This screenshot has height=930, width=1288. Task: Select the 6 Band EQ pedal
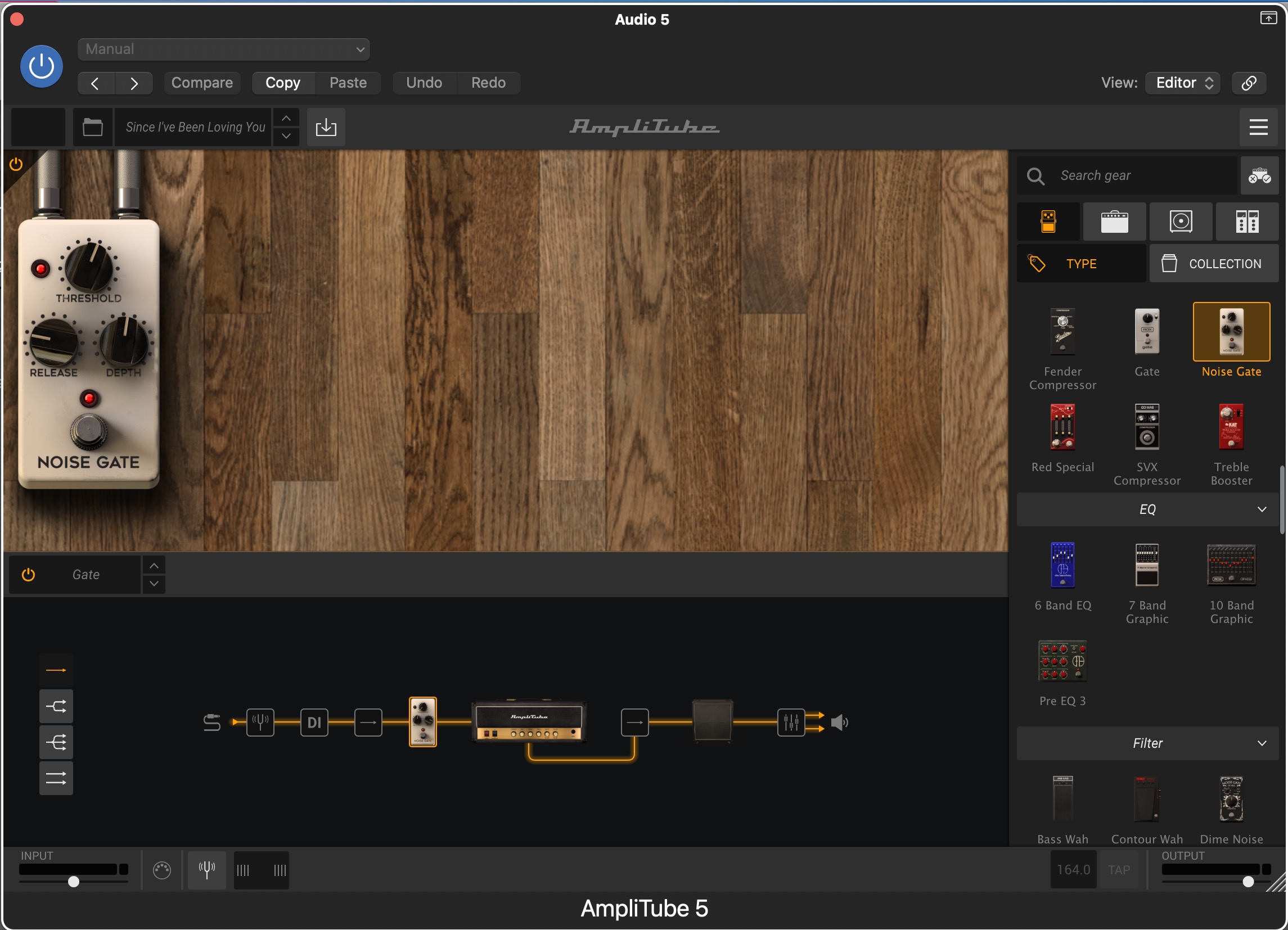(1063, 577)
